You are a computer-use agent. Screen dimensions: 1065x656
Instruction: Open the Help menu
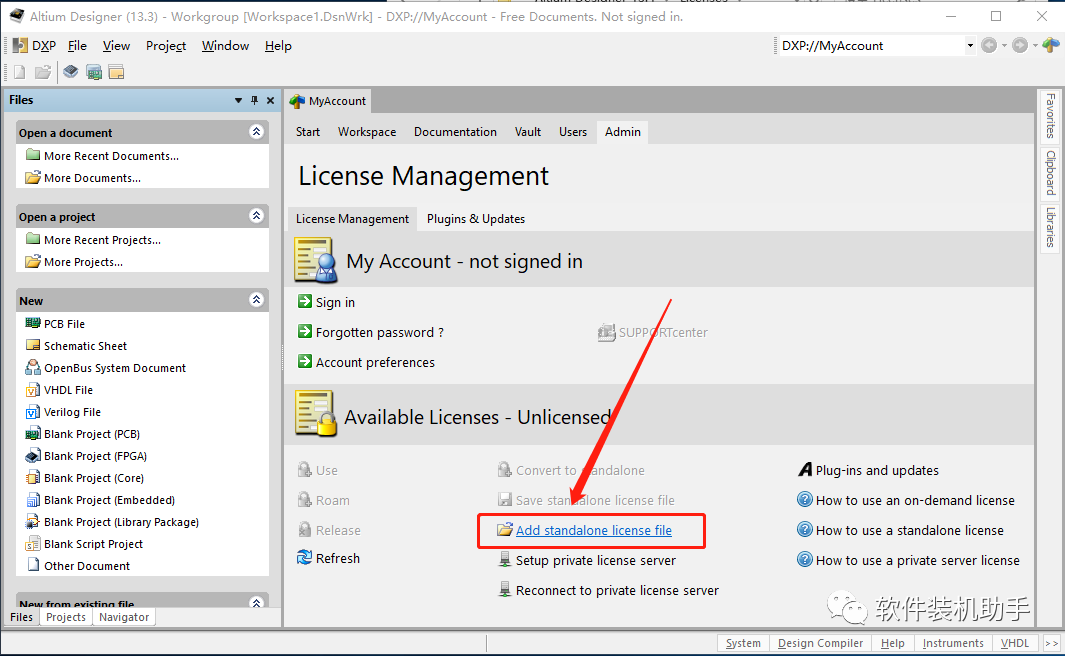[x=278, y=45]
